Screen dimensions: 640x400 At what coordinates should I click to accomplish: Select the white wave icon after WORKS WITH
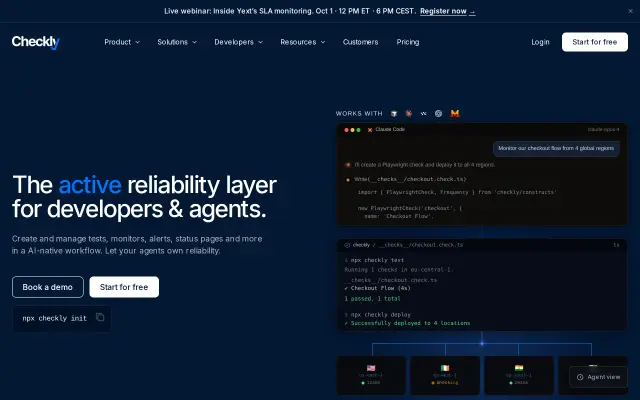tap(424, 113)
